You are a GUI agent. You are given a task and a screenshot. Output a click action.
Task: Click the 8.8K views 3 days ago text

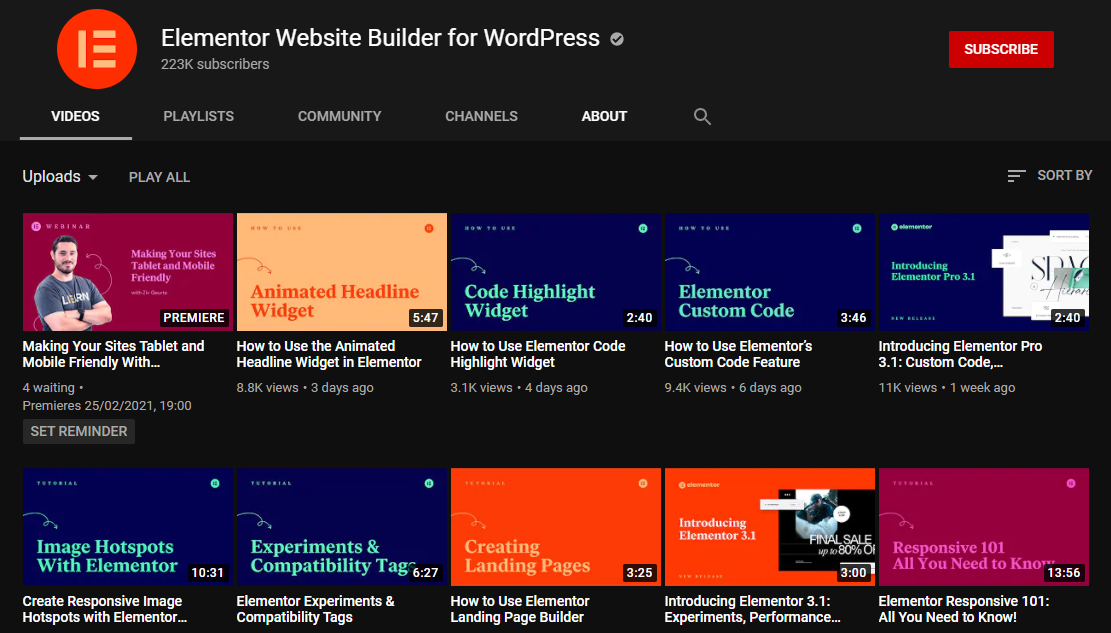point(305,388)
